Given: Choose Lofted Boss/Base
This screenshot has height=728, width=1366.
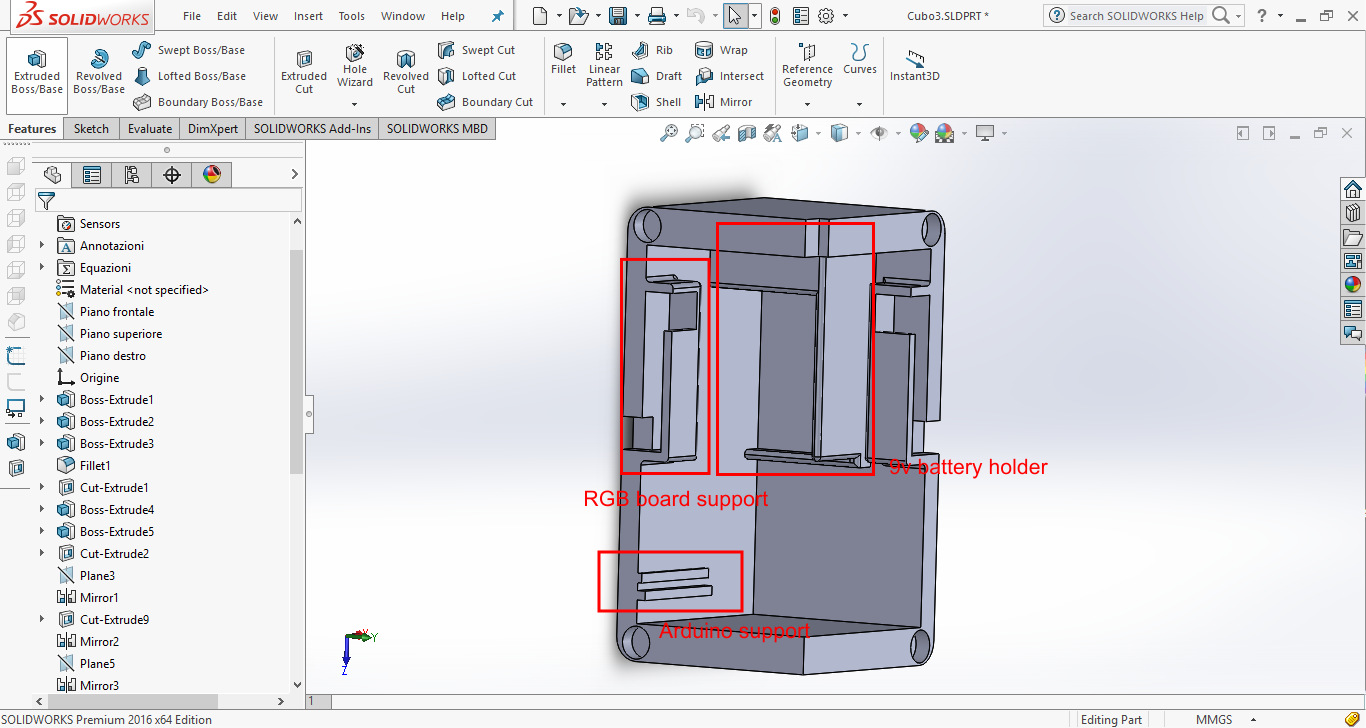Looking at the screenshot, I should 189,76.
